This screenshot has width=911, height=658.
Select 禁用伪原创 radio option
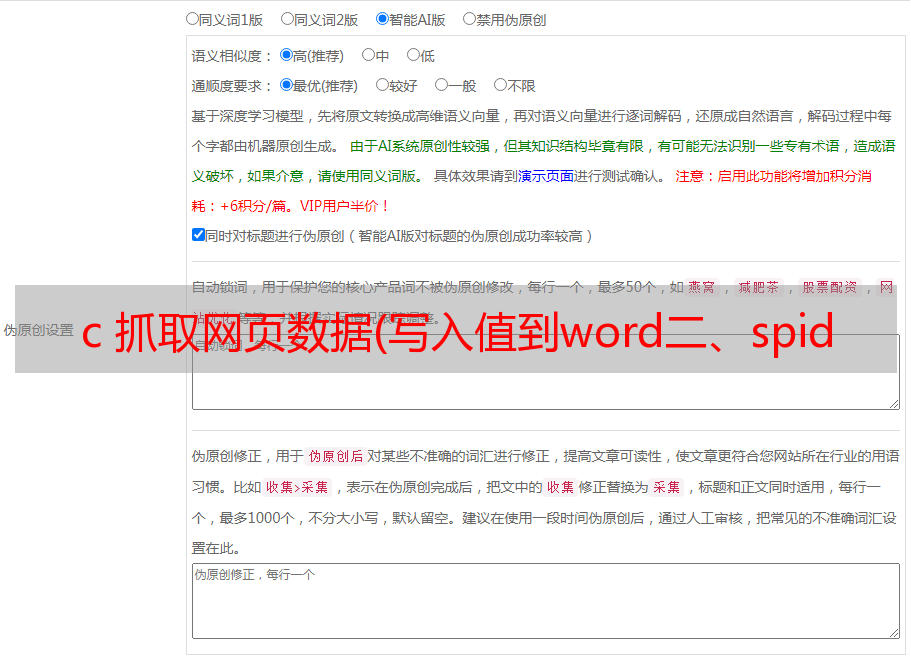469,19
